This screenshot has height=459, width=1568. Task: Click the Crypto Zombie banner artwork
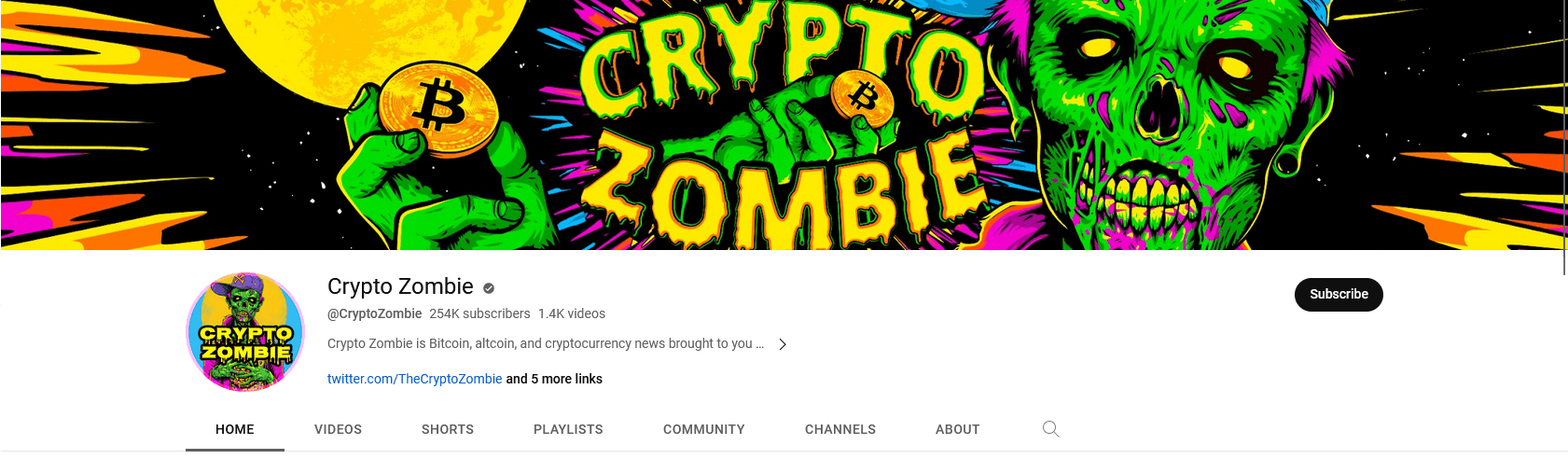pyautogui.click(x=782, y=125)
